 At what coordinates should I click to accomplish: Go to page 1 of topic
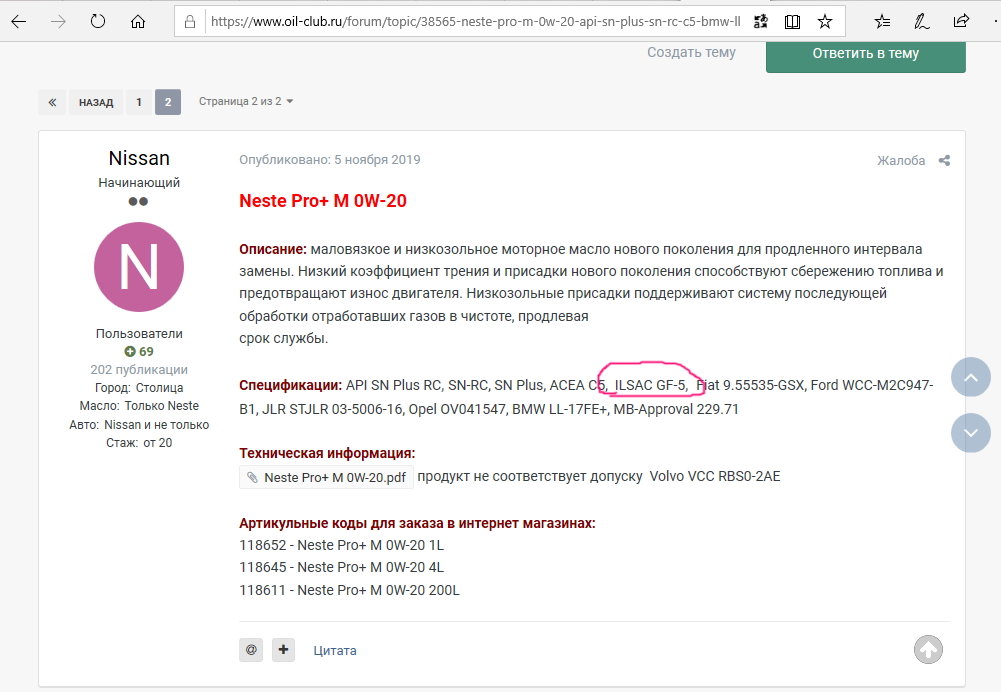pyautogui.click(x=139, y=102)
